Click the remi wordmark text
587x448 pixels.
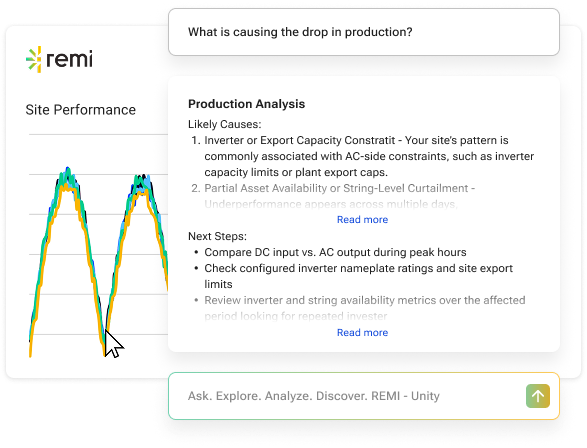pos(69,59)
